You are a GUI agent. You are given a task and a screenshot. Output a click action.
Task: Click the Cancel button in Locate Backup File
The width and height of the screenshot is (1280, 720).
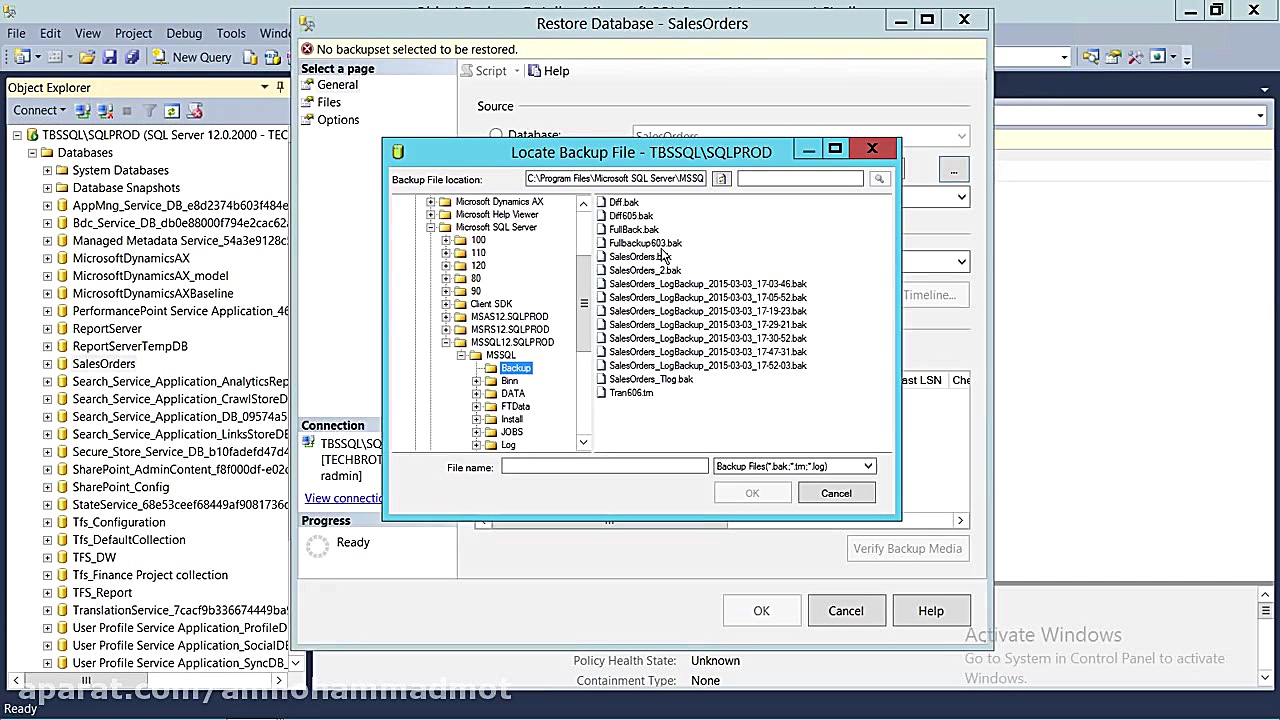click(836, 492)
